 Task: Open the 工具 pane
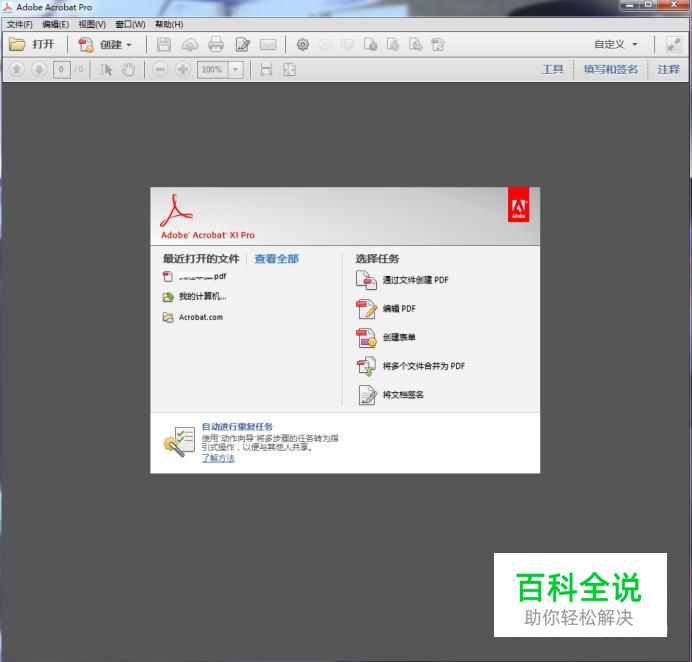553,69
